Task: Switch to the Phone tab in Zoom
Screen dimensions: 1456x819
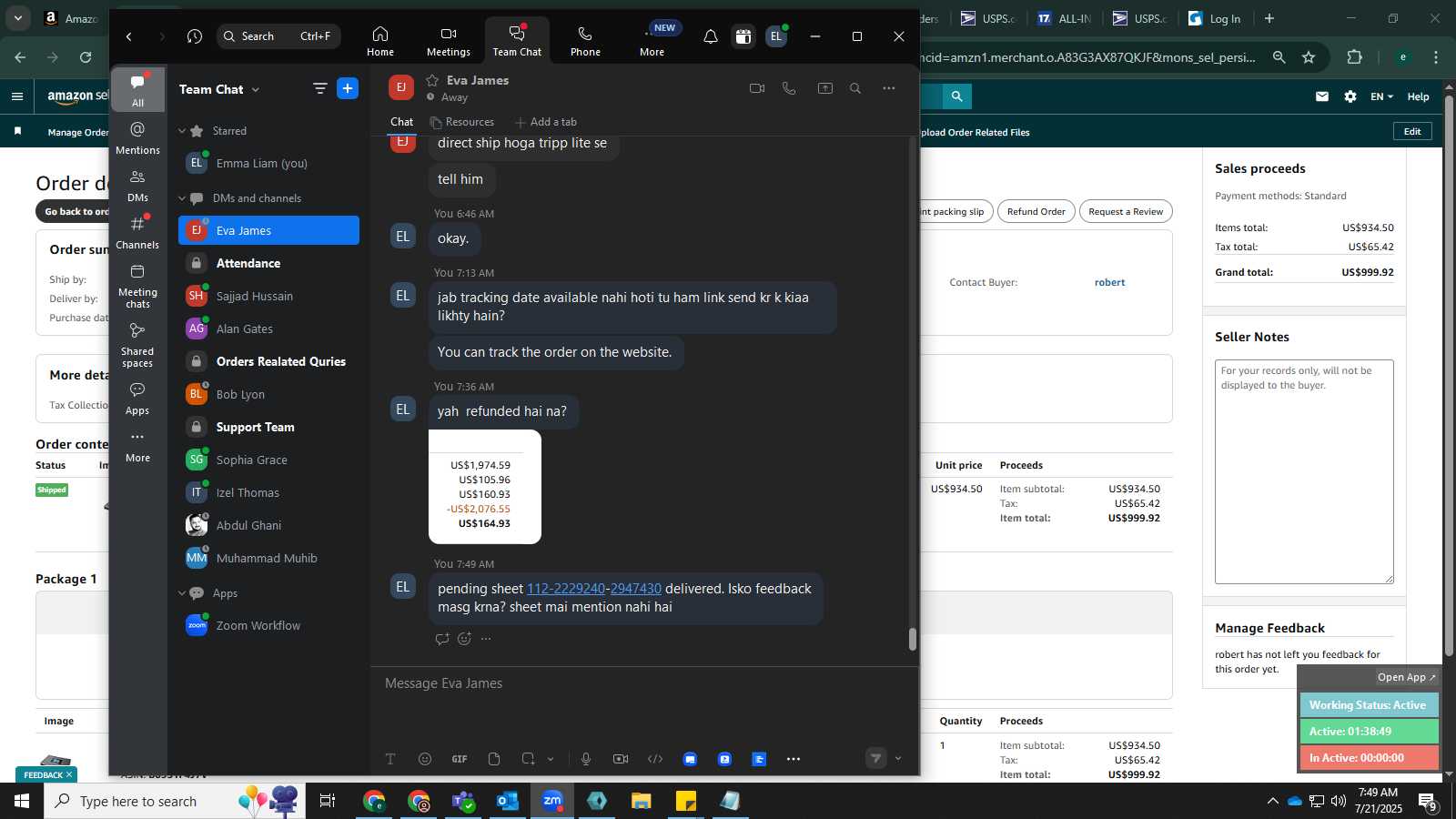Action: [x=585, y=41]
